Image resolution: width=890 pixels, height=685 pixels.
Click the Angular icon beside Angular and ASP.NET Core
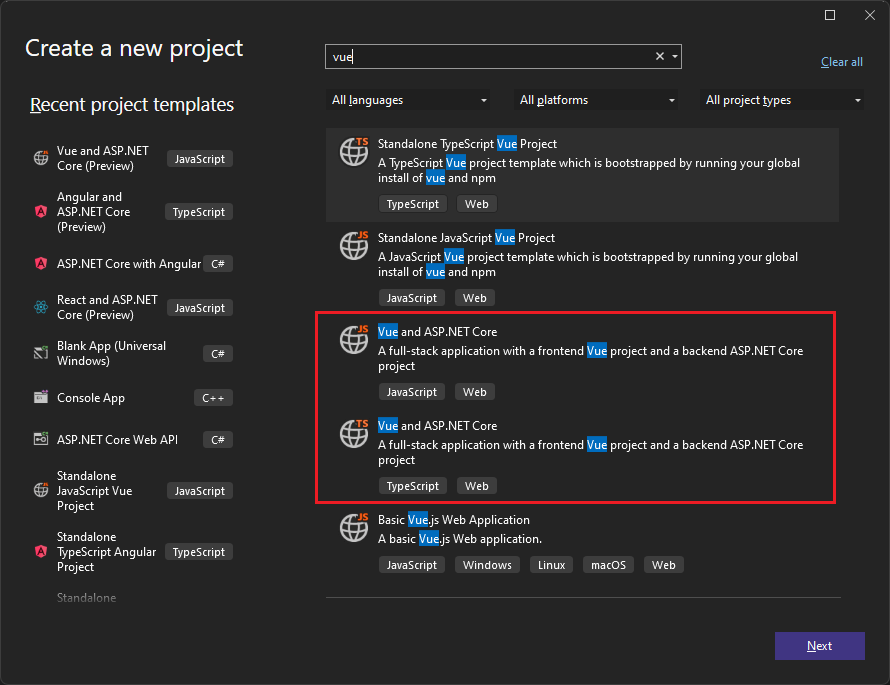coord(40,211)
